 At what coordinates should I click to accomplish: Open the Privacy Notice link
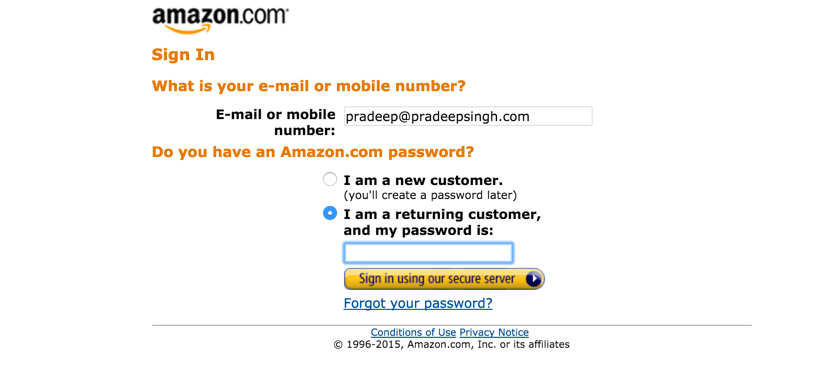pyautogui.click(x=494, y=332)
